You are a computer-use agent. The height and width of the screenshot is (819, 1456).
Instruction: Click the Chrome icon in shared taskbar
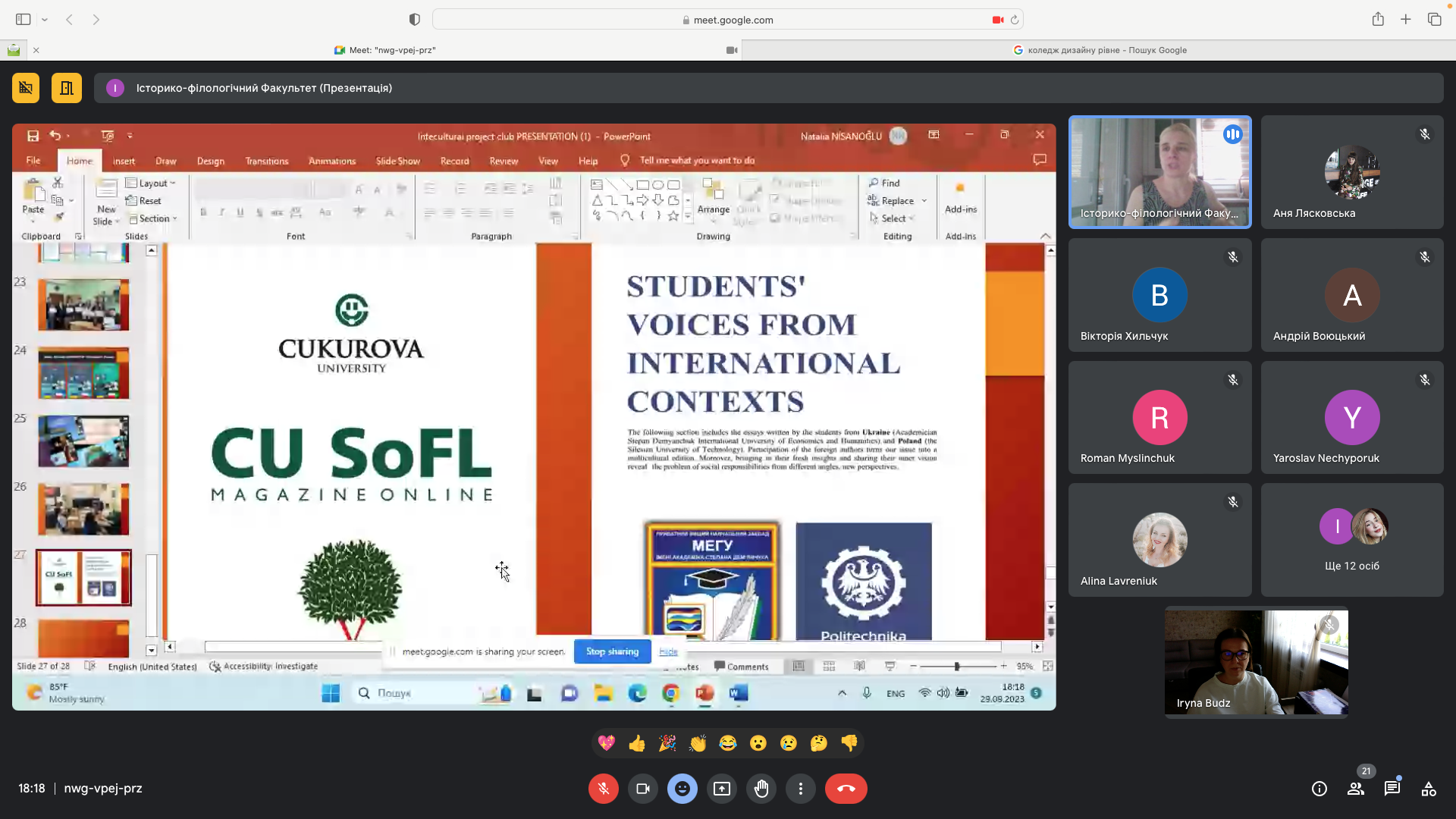tap(670, 693)
